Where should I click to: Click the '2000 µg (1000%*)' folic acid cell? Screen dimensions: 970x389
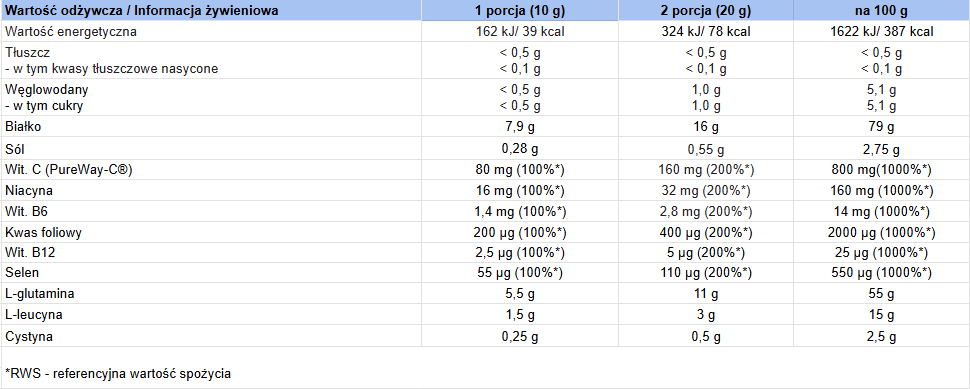882,233
